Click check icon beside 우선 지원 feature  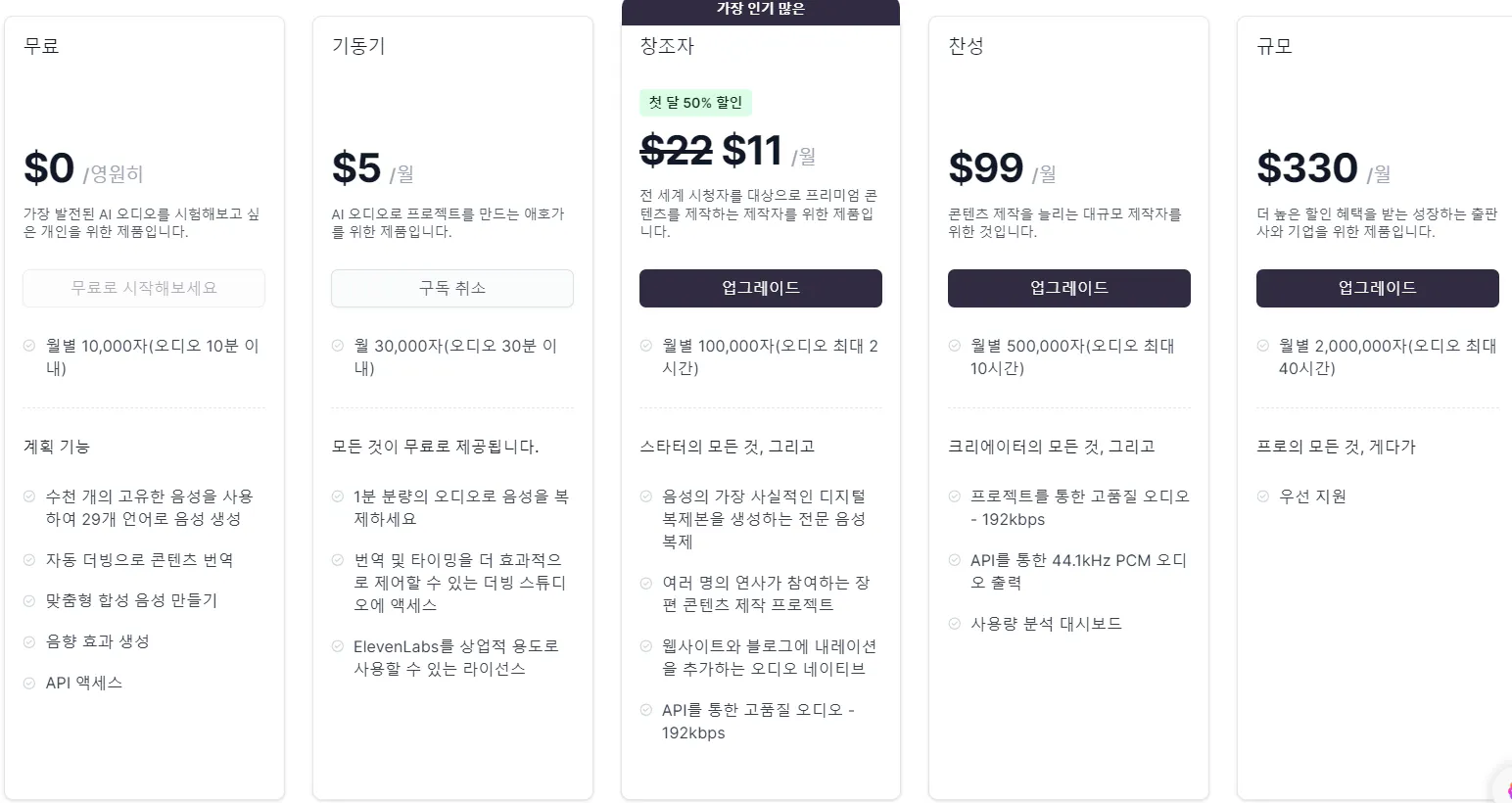pos(1263,496)
